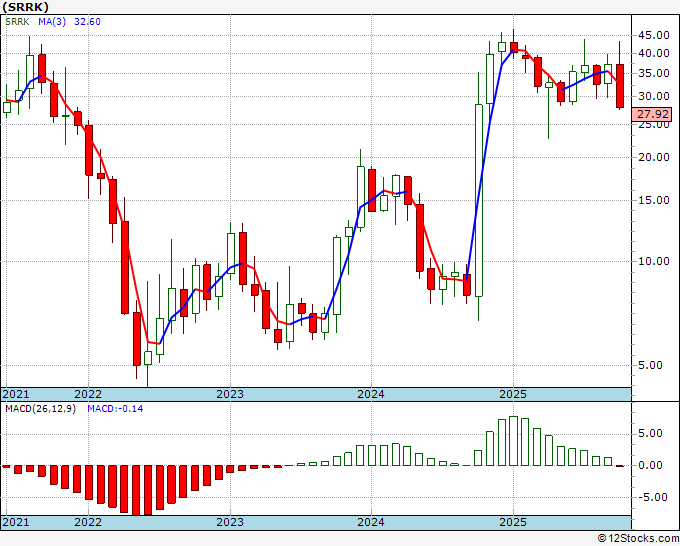Viewport: 680px width, 546px height.
Task: Click the 2024 label on price chart axis
Action: click(x=371, y=394)
